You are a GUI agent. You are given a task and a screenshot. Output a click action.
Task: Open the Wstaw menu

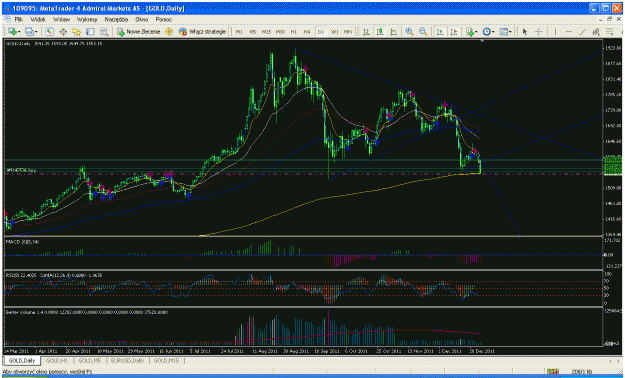61,19
